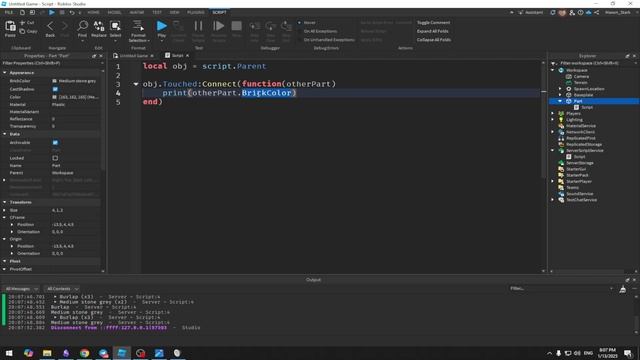Open the All Messages dropdown in Output

[21, 289]
